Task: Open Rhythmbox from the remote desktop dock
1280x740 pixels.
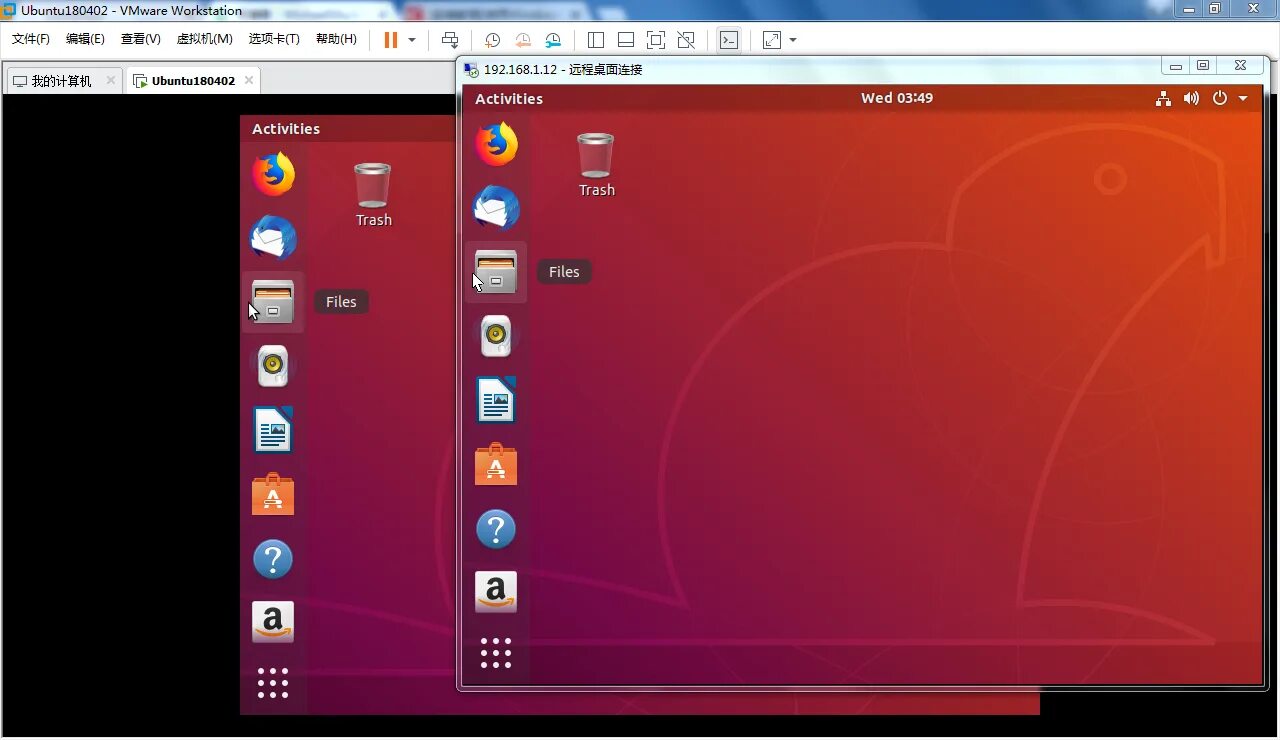Action: click(x=496, y=336)
